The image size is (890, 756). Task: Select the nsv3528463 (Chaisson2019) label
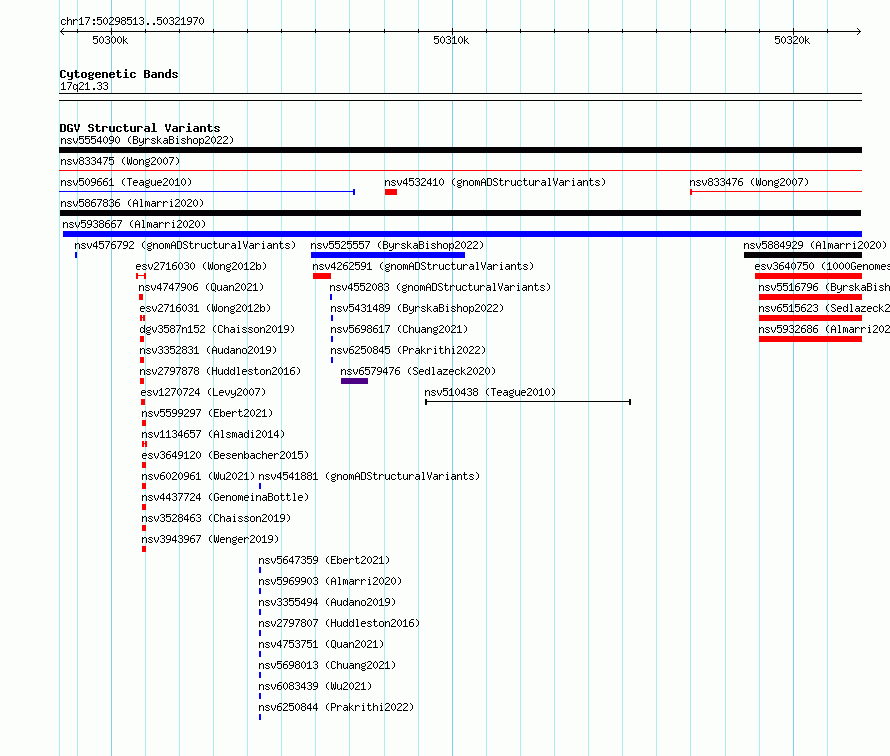coord(216,518)
